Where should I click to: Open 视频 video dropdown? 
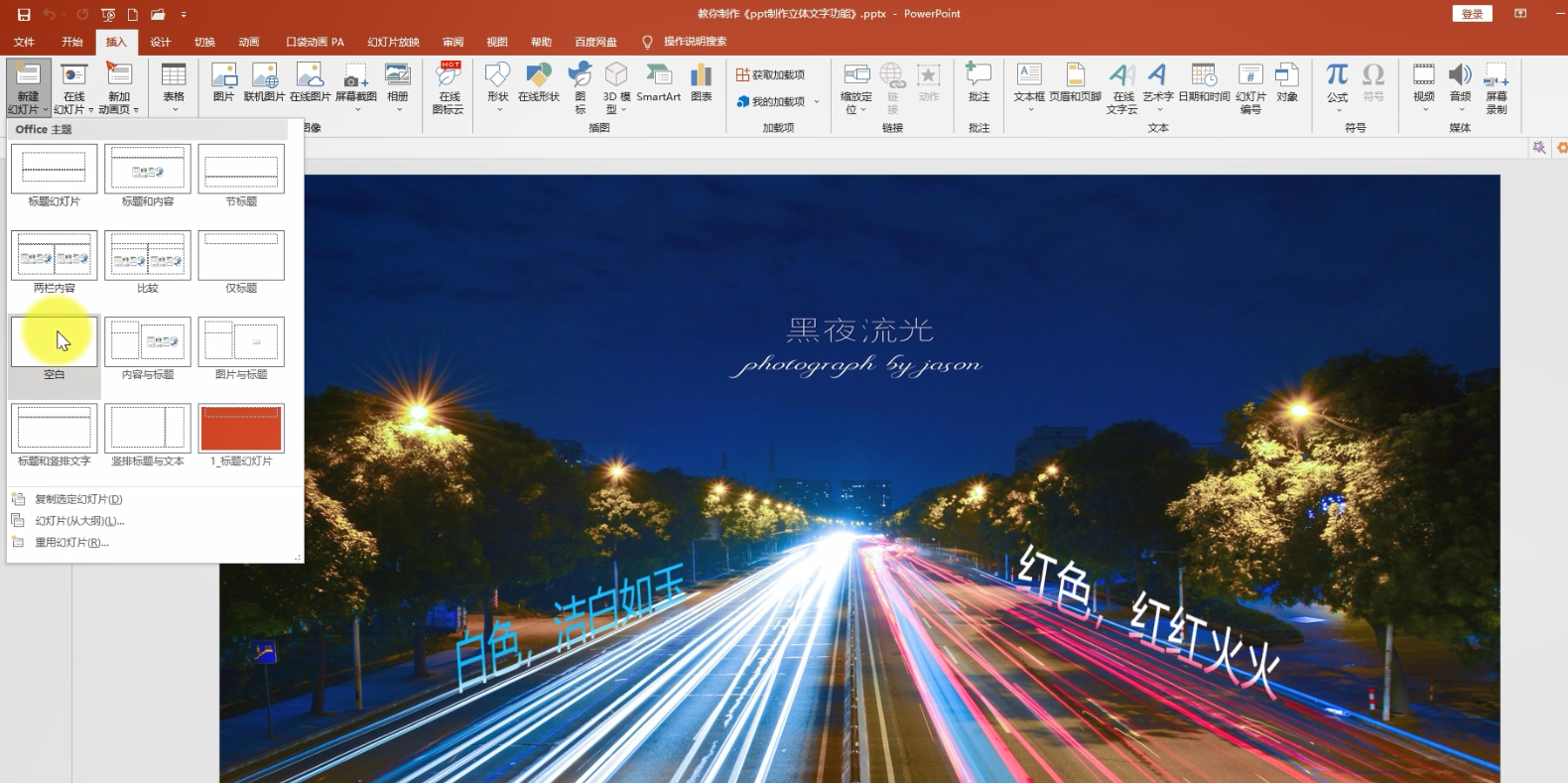[x=1424, y=87]
